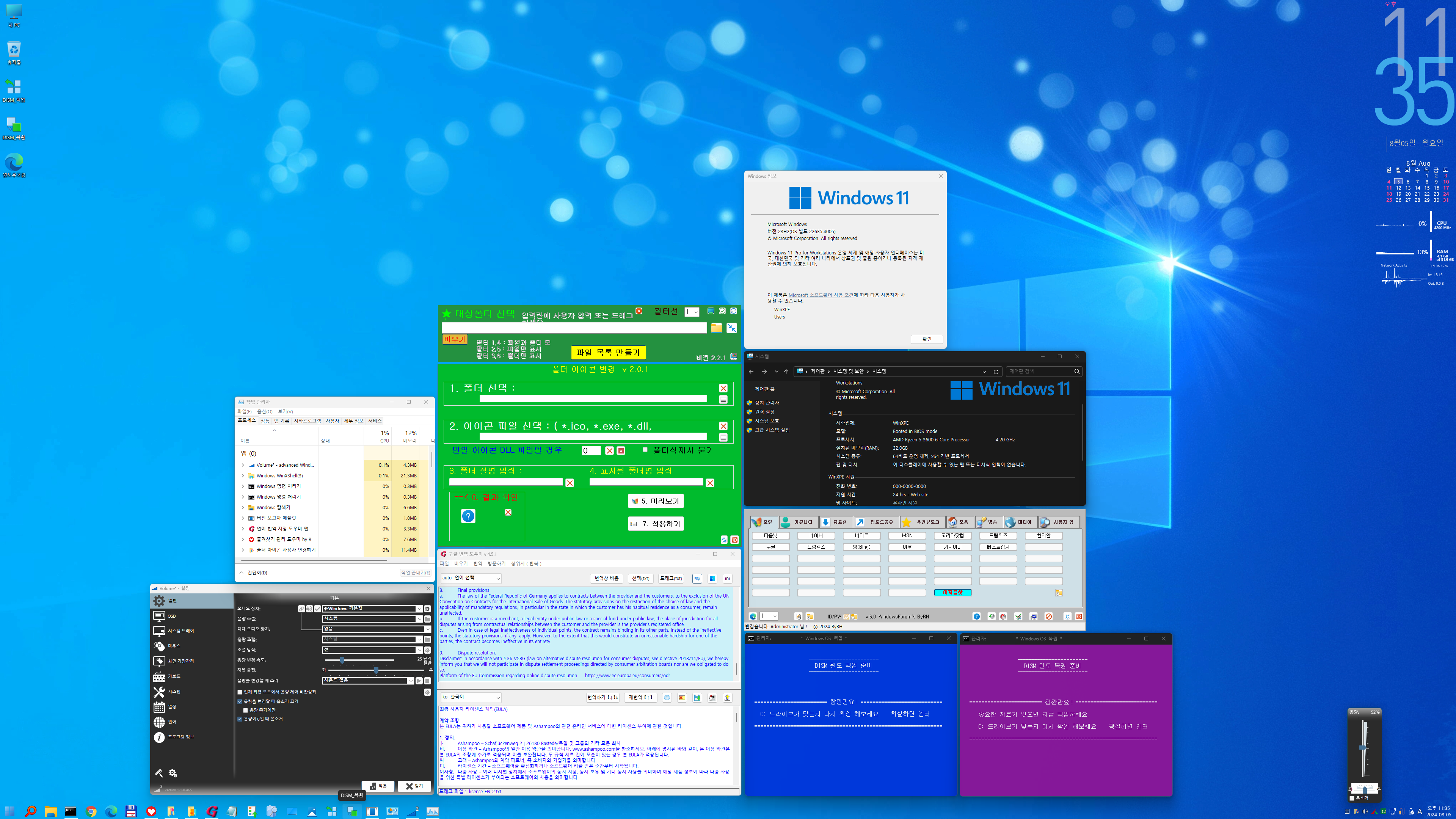
Task: Open the 사운드 없음 sound dropdown
Action: pyautogui.click(x=368, y=681)
